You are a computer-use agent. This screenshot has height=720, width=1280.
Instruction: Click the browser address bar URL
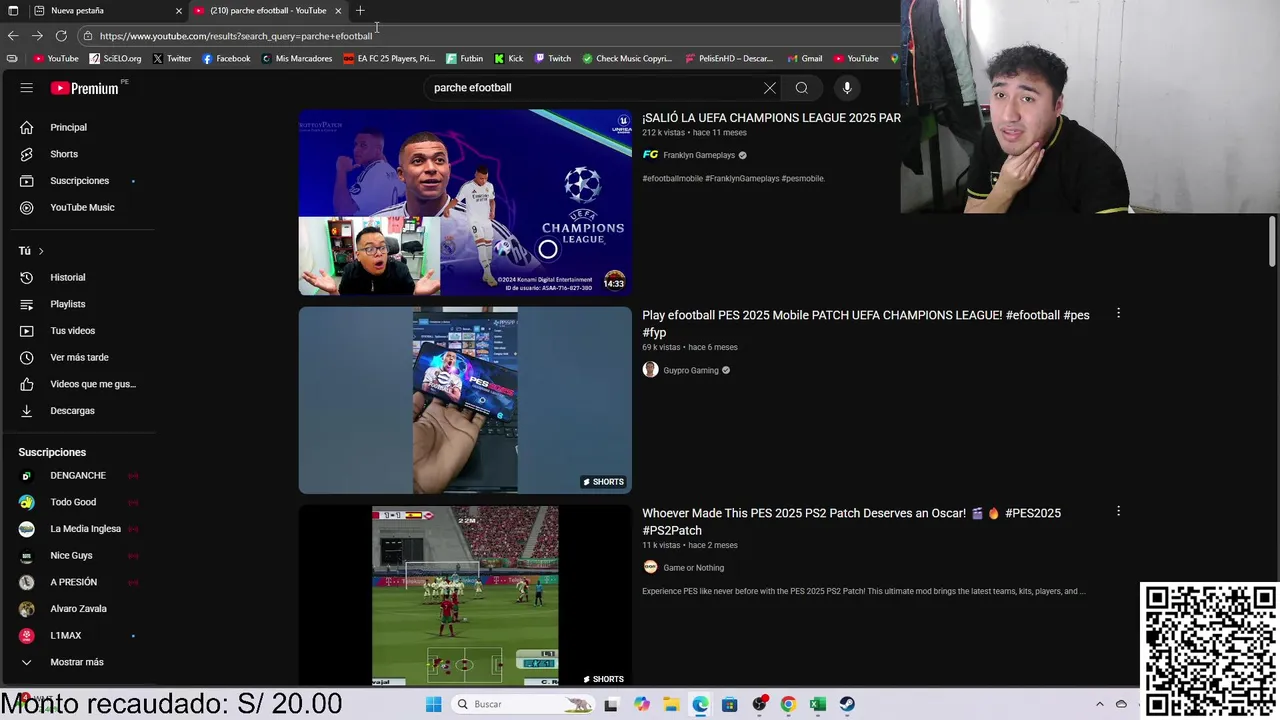tap(236, 36)
